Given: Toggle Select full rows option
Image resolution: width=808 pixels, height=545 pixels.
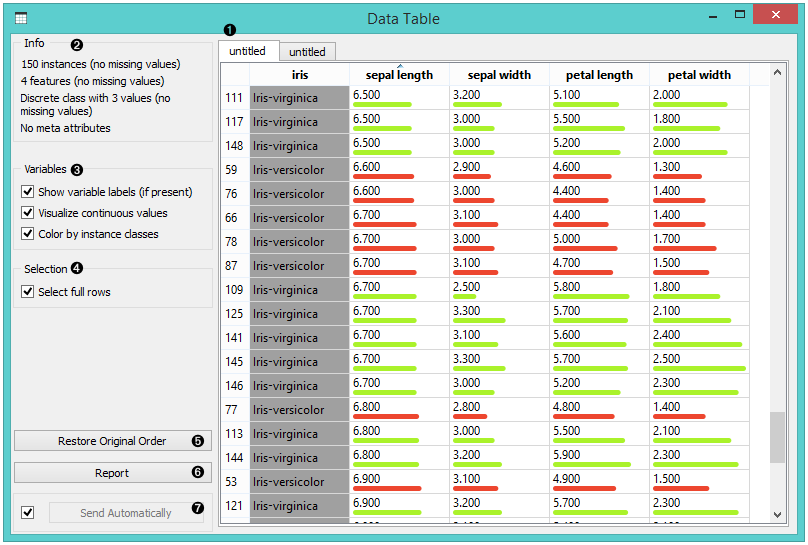Looking at the screenshot, I should coord(27,292).
